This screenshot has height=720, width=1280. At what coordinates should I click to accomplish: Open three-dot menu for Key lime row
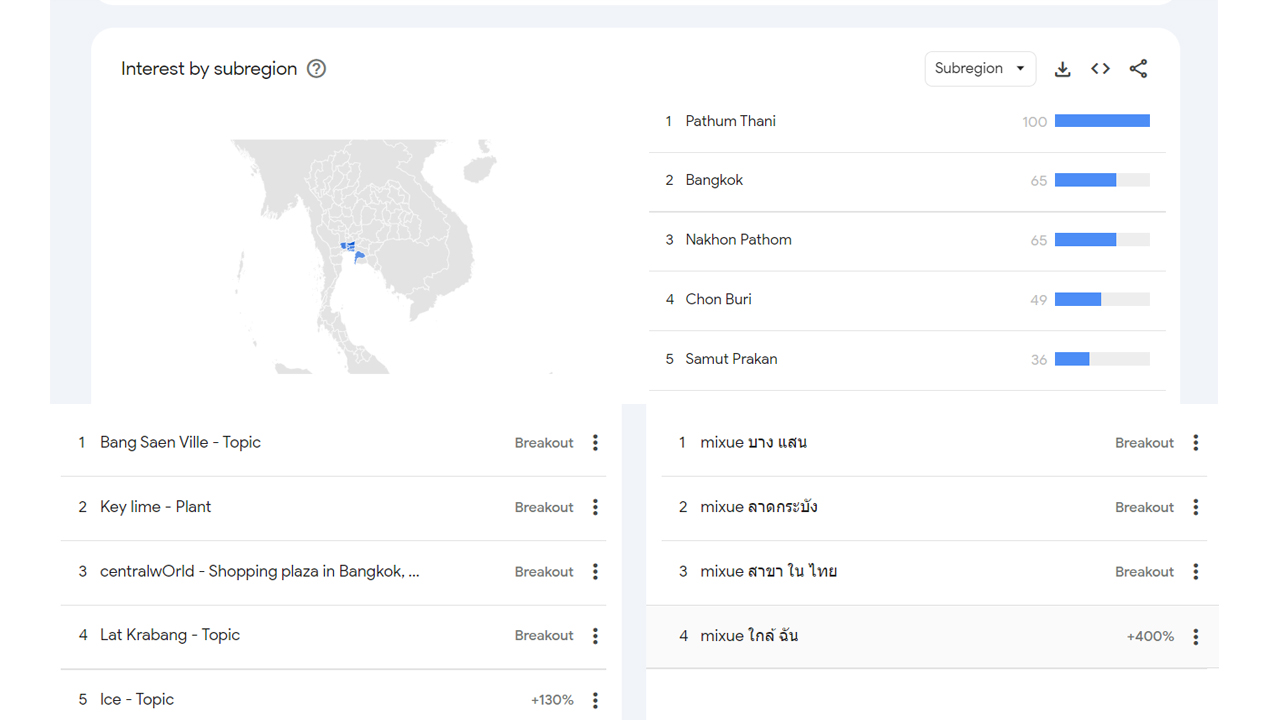point(595,507)
